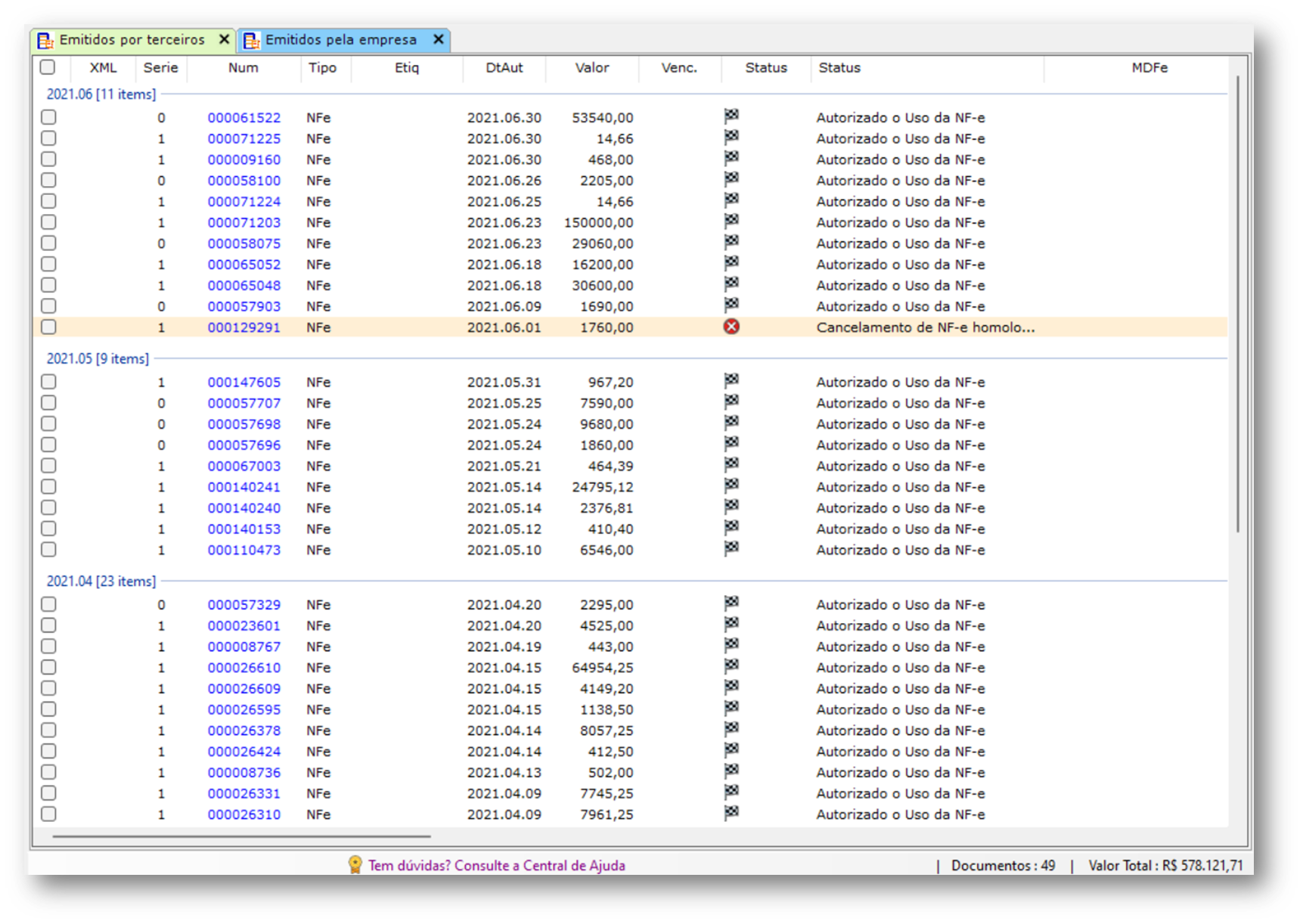Open invoice number 000129291 link

pyautogui.click(x=244, y=327)
